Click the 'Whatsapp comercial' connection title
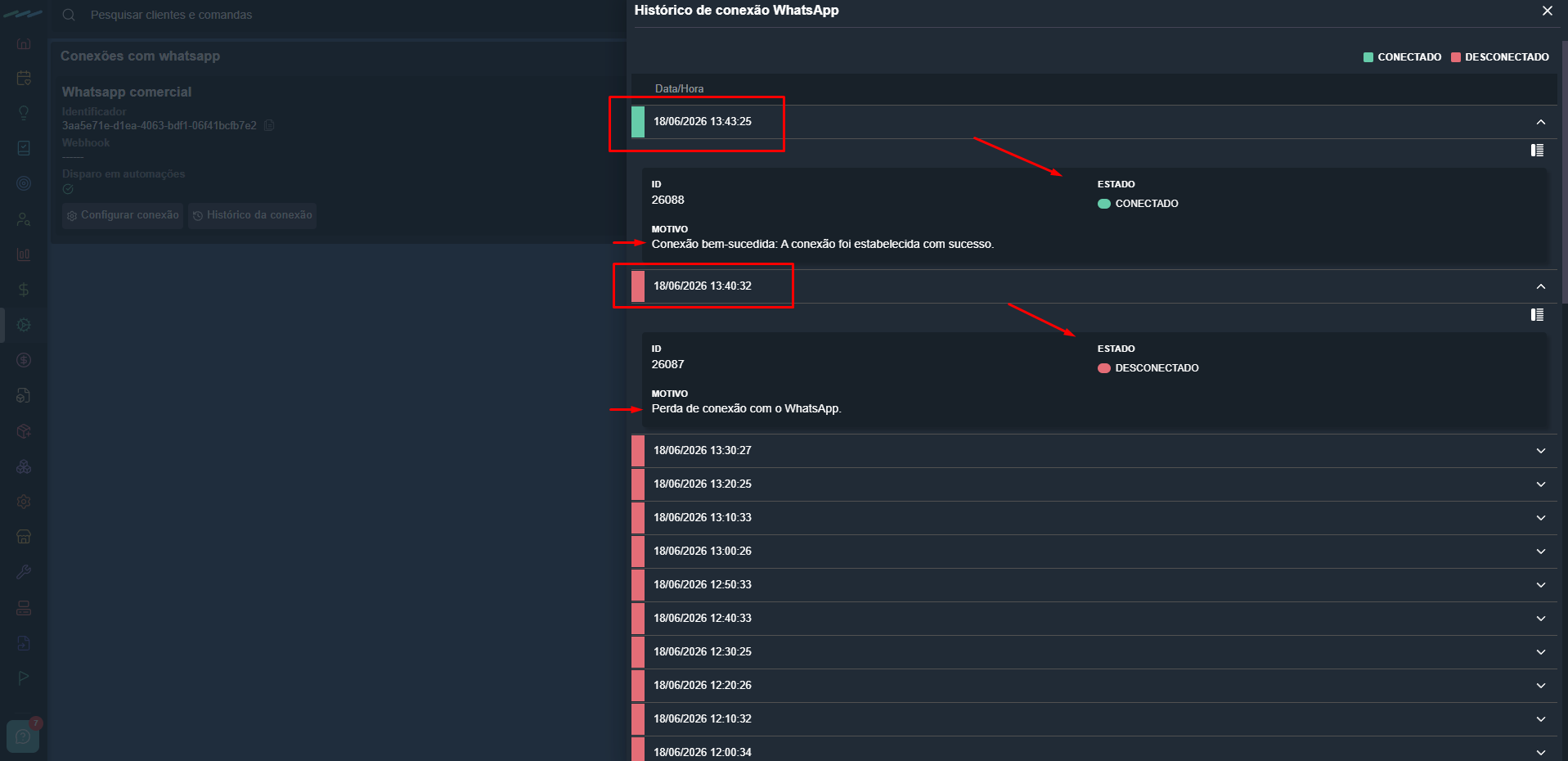Viewport: 1568px width, 761px height. click(x=127, y=92)
